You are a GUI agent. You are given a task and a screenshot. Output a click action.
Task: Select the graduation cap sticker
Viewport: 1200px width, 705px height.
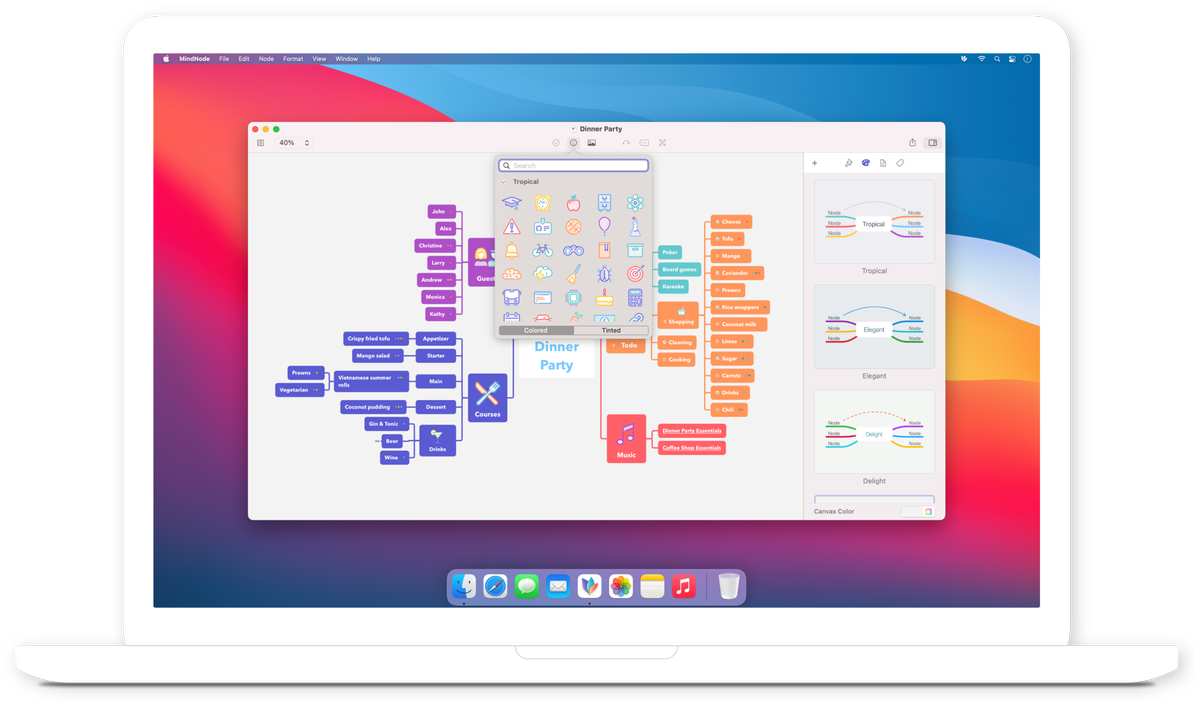511,202
